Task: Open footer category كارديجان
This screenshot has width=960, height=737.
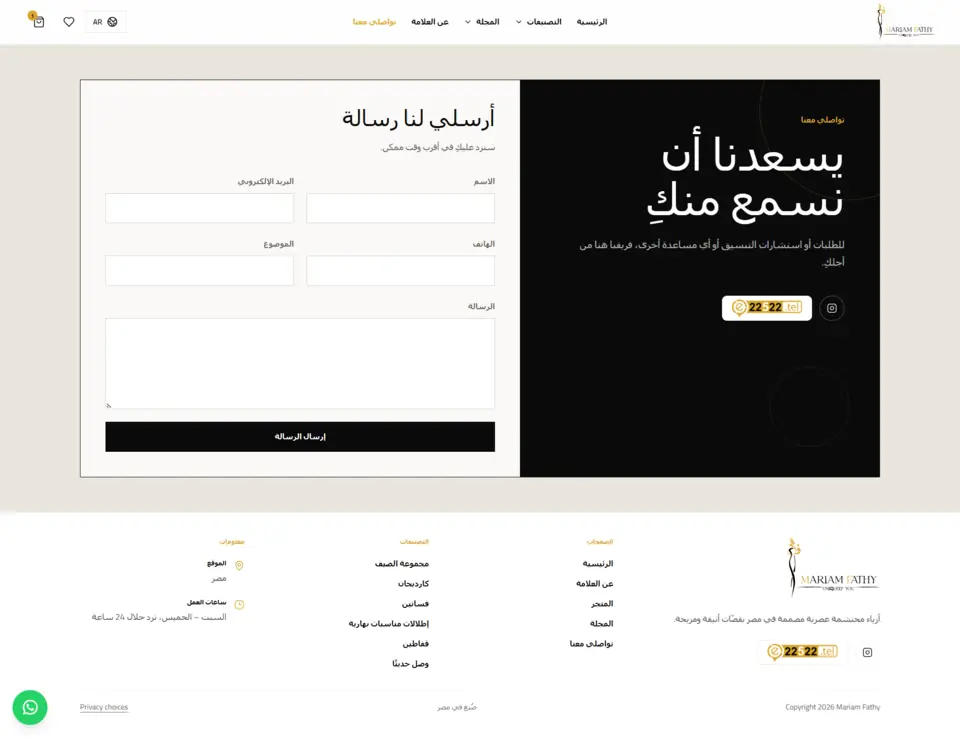Action: (x=413, y=584)
